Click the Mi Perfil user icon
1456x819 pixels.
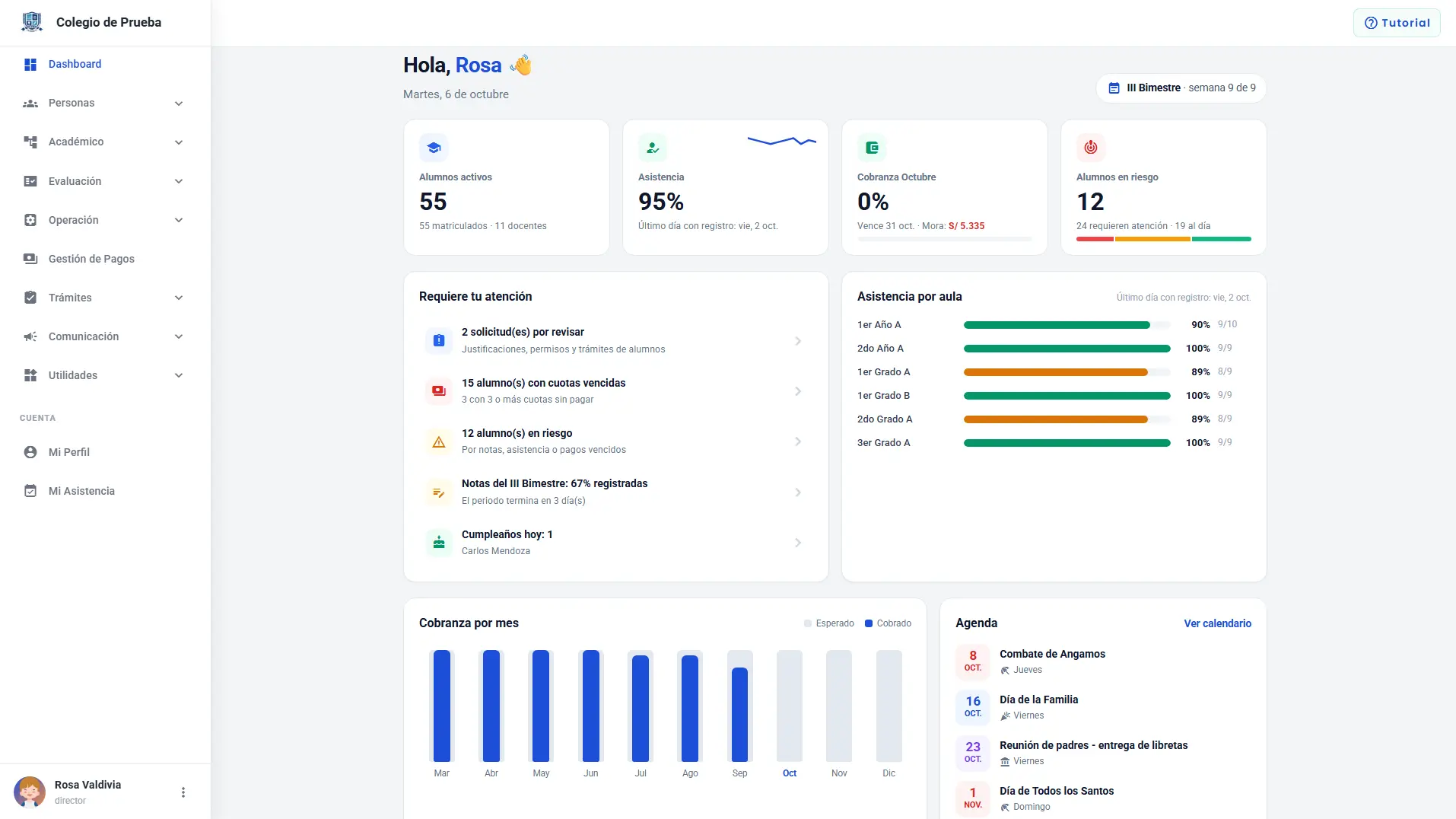[x=30, y=452]
